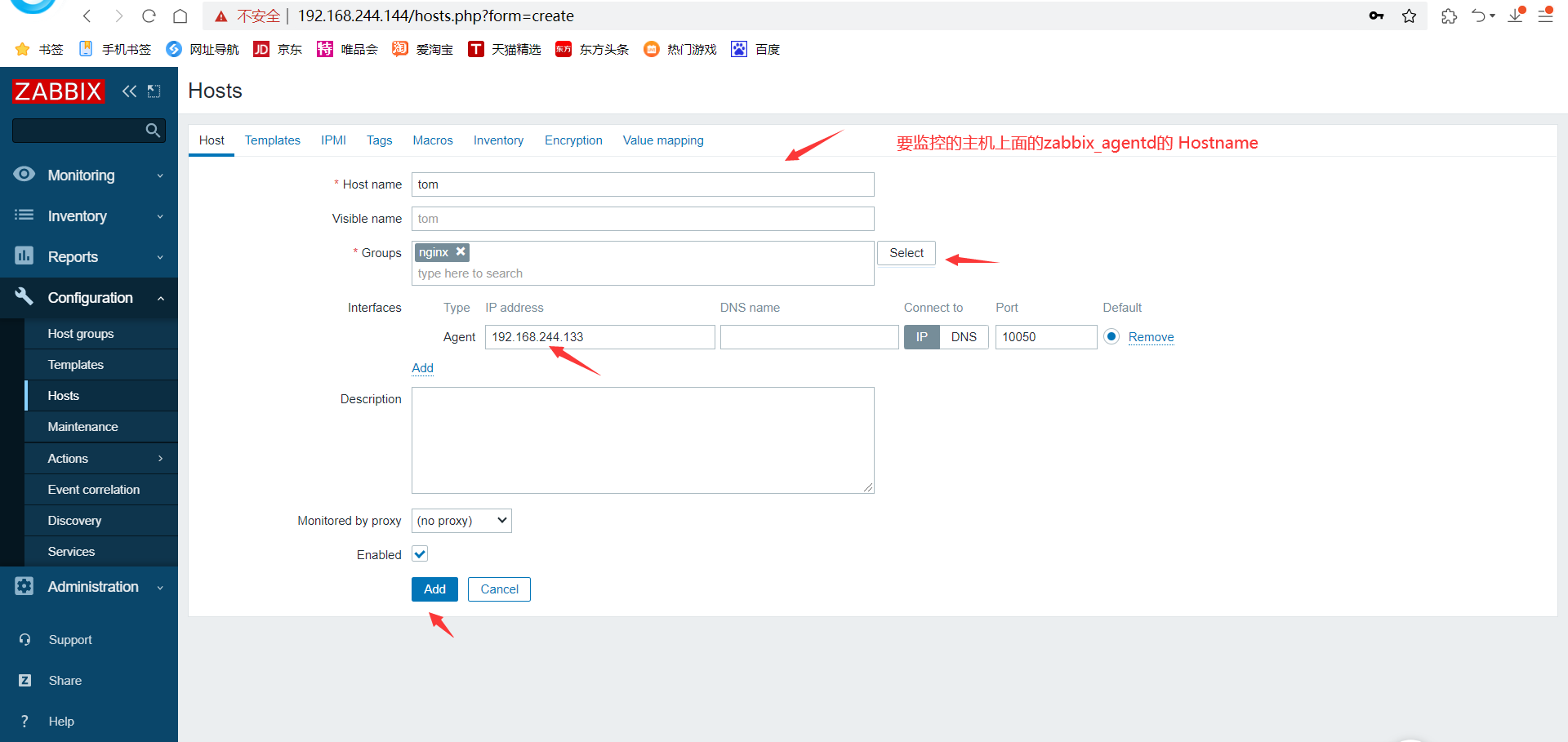Open the browser downloads icon

(x=1517, y=16)
